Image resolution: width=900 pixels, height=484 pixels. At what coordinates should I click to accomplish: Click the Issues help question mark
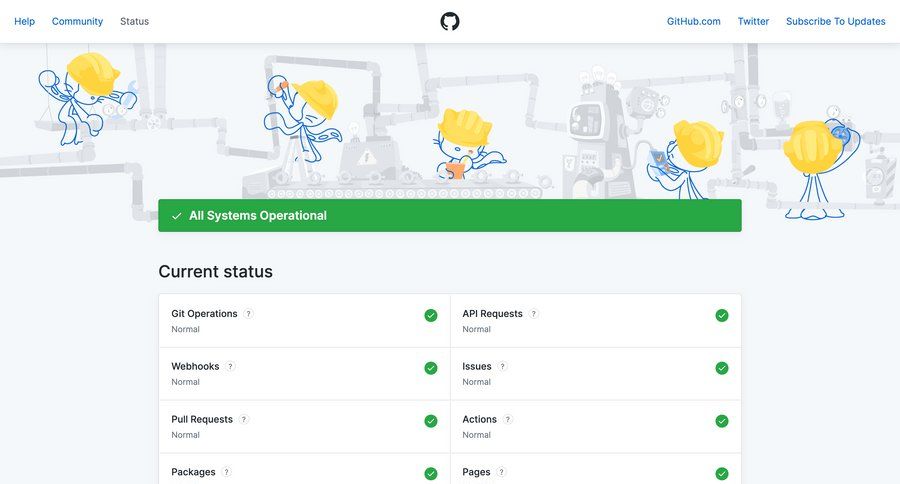pos(502,366)
